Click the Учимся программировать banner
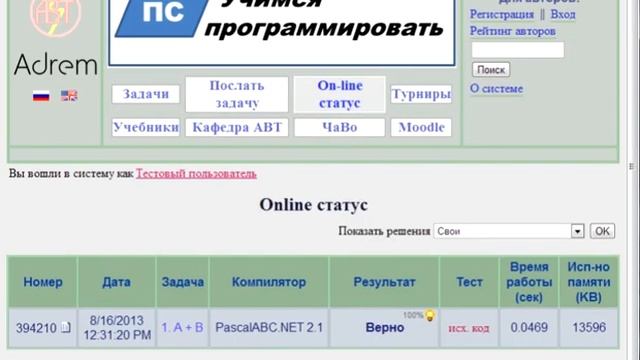Viewport: 640px width, 360px height. 282,32
